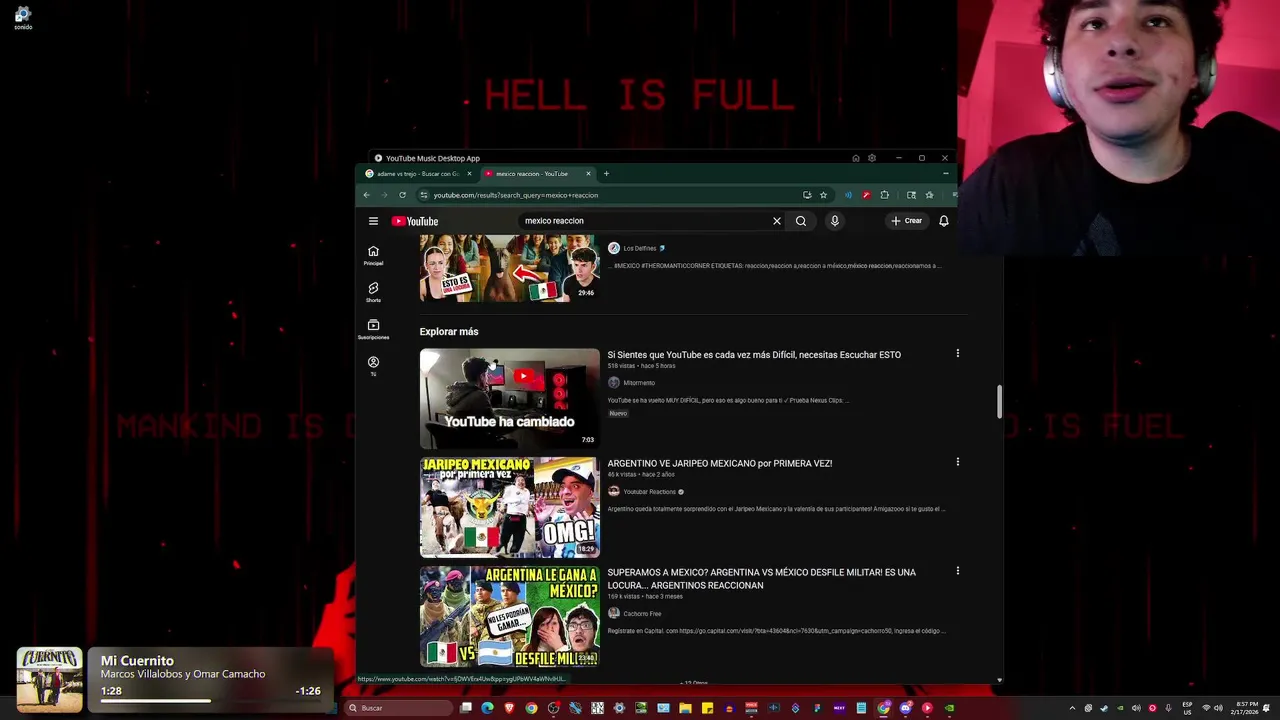Open Microsoft Edge from the taskbar
Image resolution: width=1280 pixels, height=720 pixels.
coord(487,708)
